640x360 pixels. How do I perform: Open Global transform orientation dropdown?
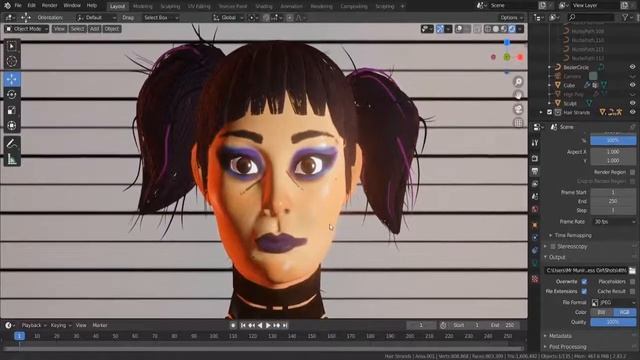(229, 18)
